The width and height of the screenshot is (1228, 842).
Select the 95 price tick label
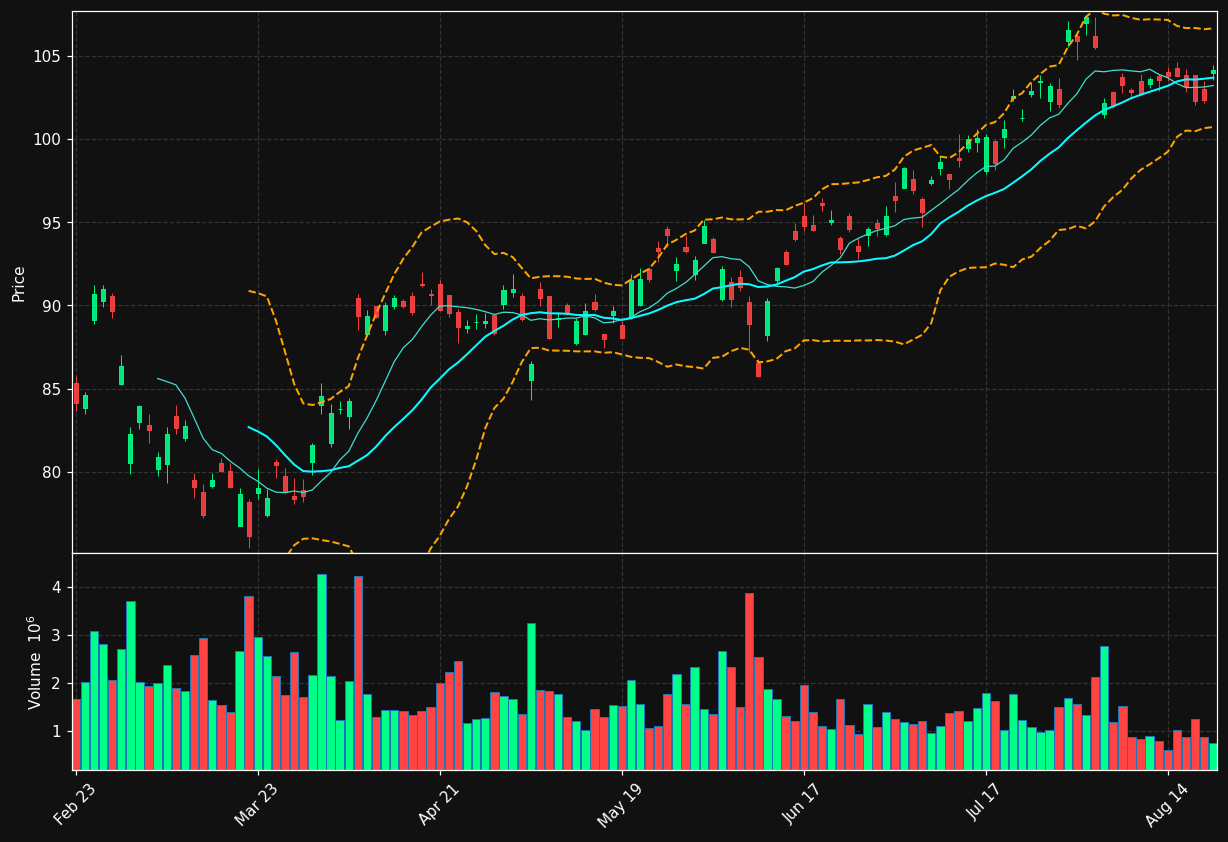pyautogui.click(x=53, y=222)
